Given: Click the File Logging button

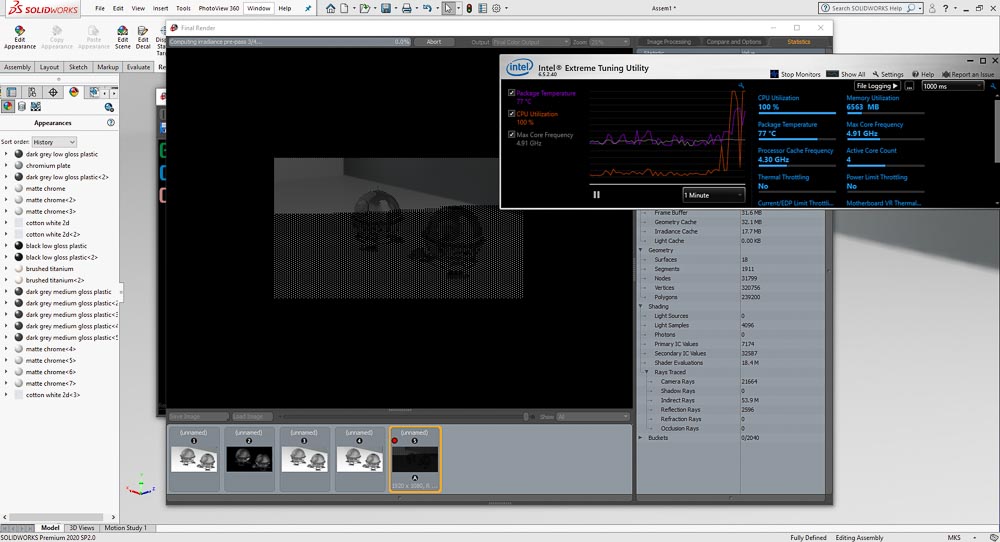Looking at the screenshot, I should (877, 86).
